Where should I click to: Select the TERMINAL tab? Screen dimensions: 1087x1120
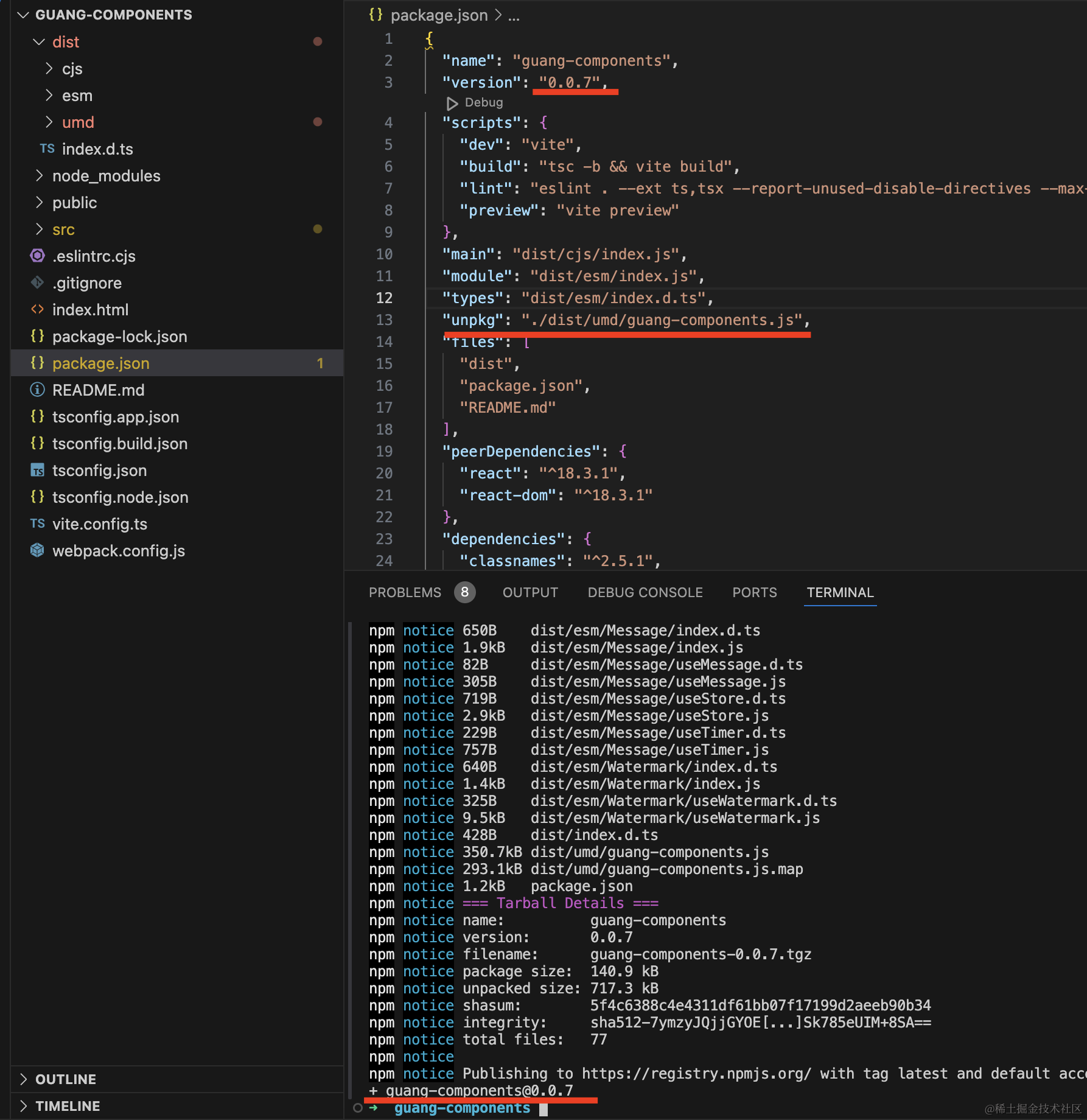(840, 592)
